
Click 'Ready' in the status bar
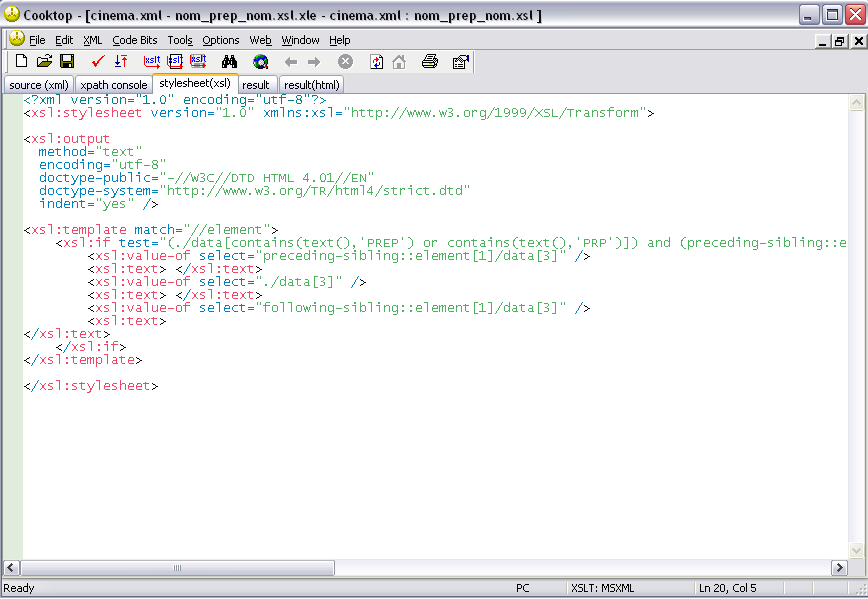coord(19,588)
